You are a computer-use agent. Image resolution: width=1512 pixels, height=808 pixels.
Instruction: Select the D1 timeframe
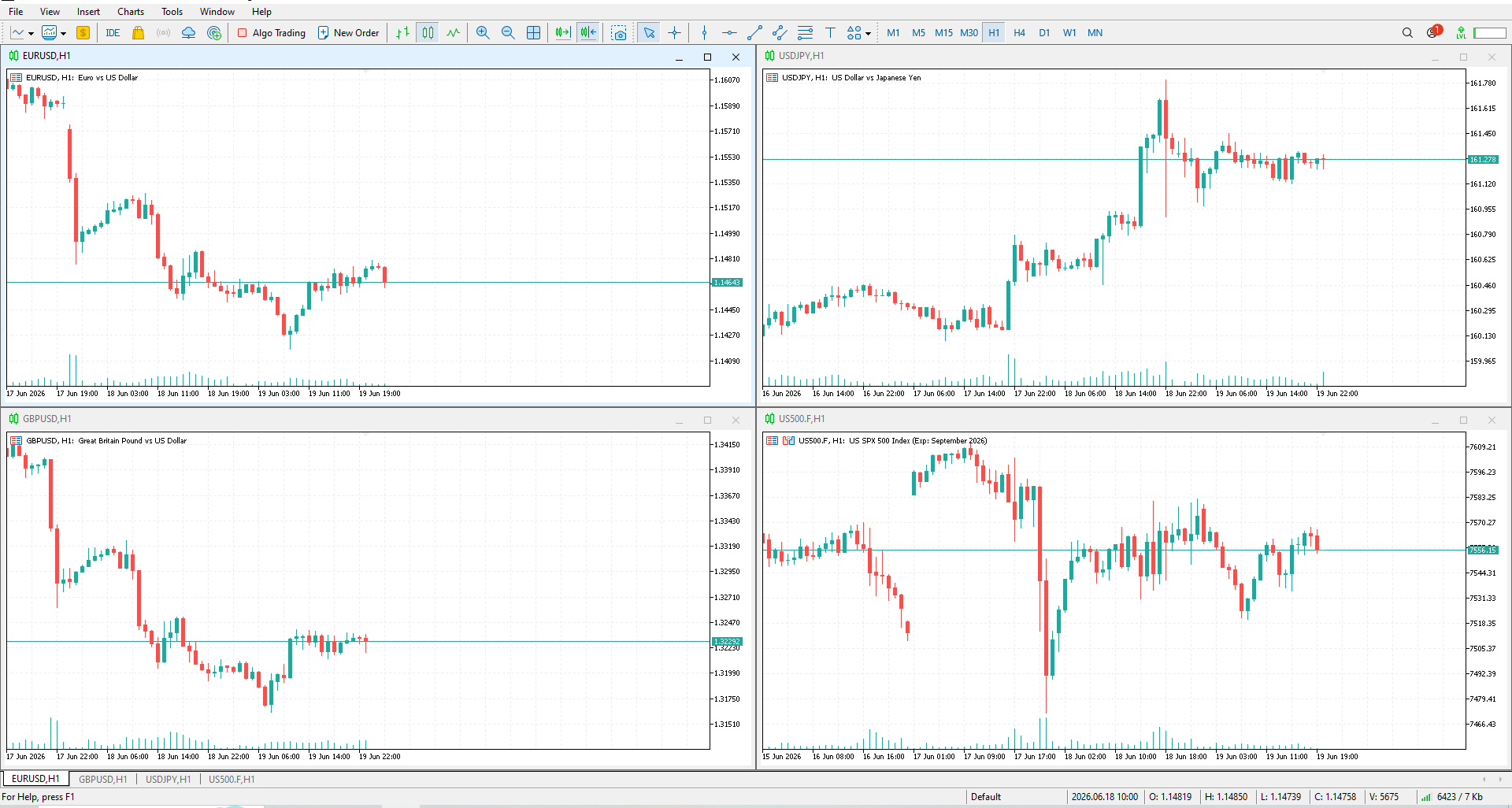[1044, 32]
